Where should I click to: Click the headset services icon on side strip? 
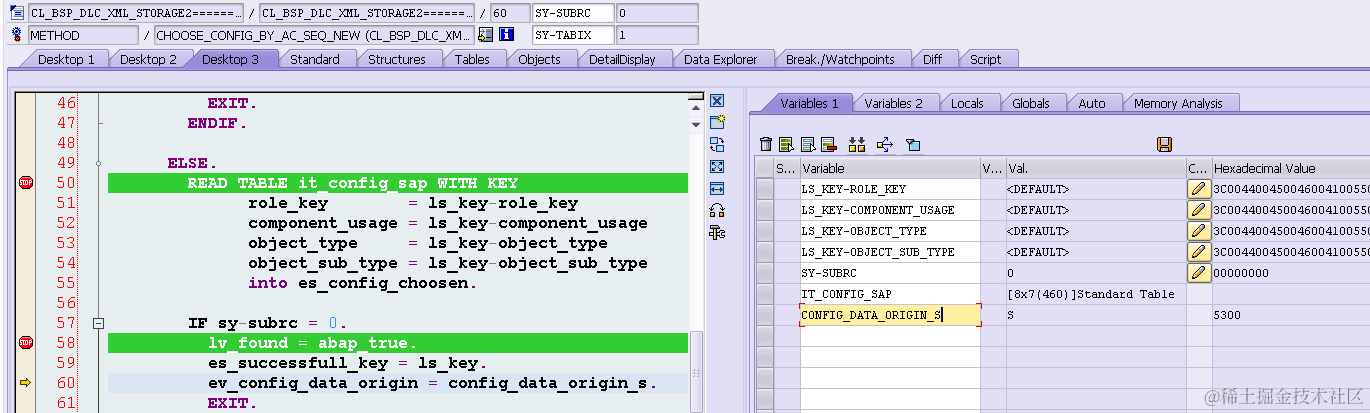(717, 210)
